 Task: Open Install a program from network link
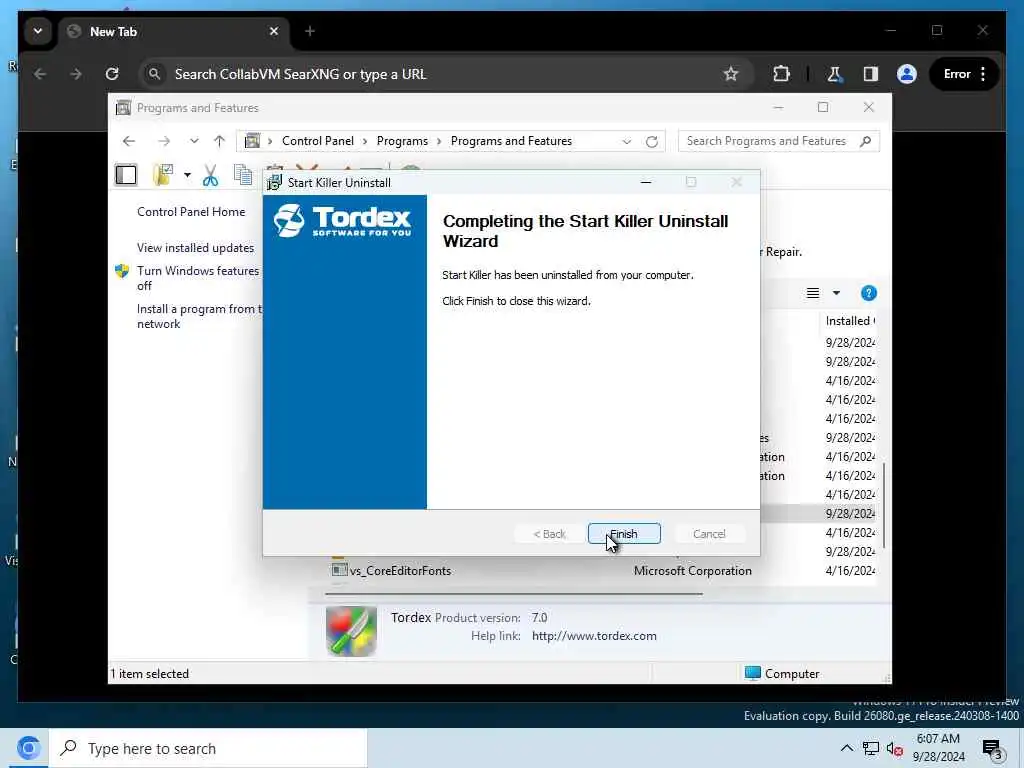coord(199,316)
